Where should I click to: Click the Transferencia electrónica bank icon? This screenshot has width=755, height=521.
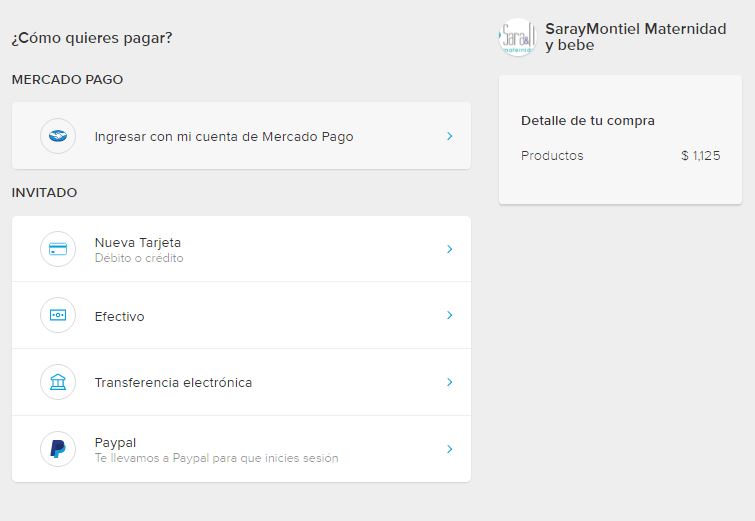coord(58,382)
